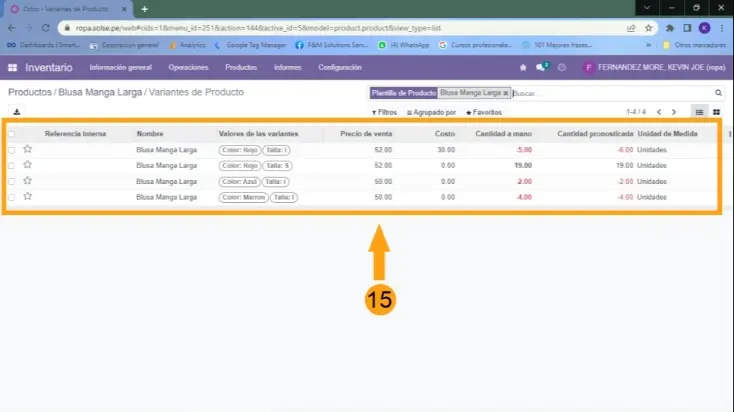Image resolution: width=734 pixels, height=412 pixels.
Task: Open the activities clock icon
Action: tap(561, 67)
